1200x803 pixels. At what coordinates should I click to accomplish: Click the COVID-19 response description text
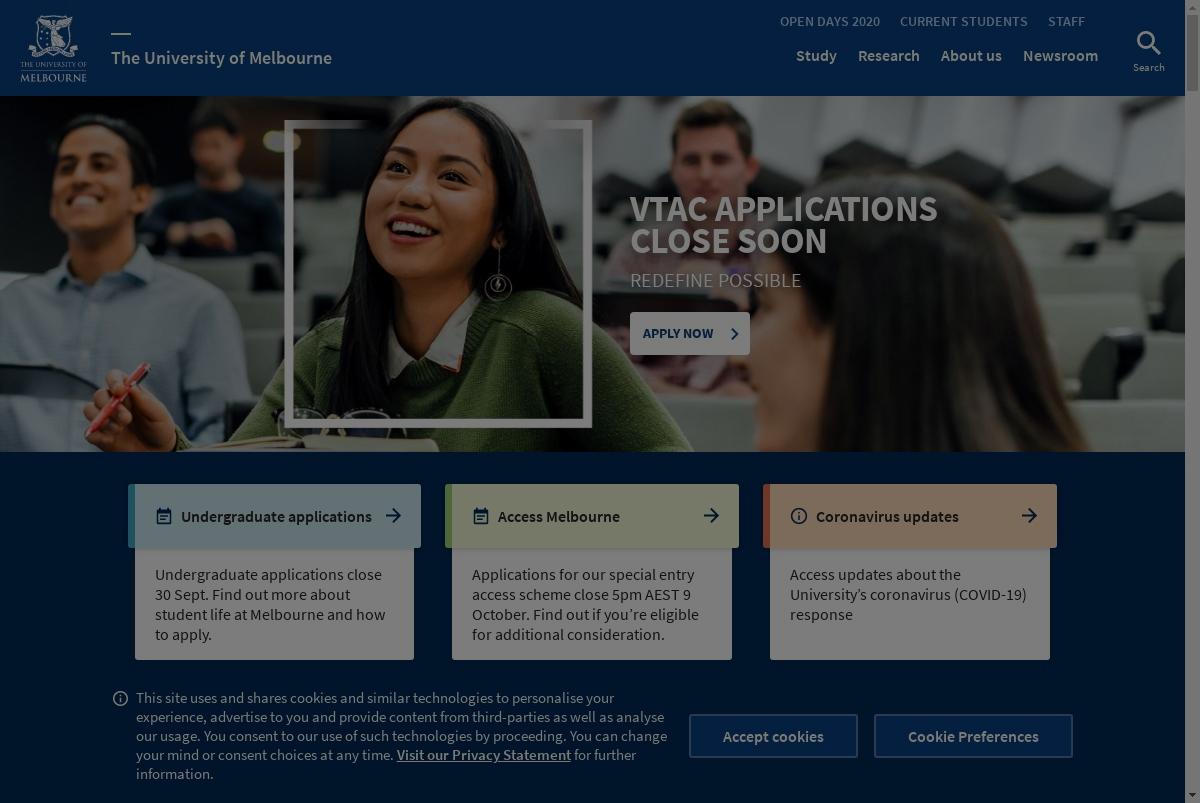tap(908, 594)
